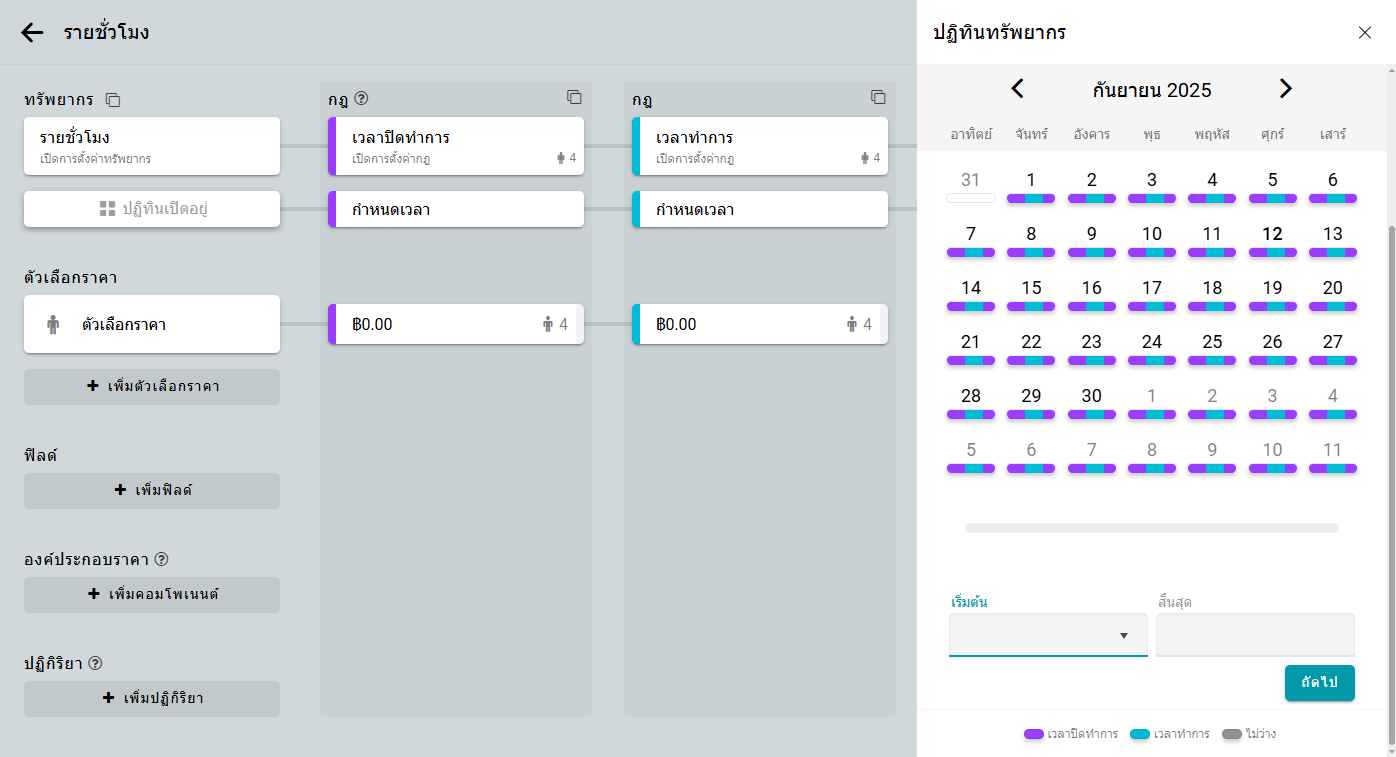Click the horizontal scrollbar below calendar
Image resolution: width=1396 pixels, height=757 pixels.
[1151, 527]
